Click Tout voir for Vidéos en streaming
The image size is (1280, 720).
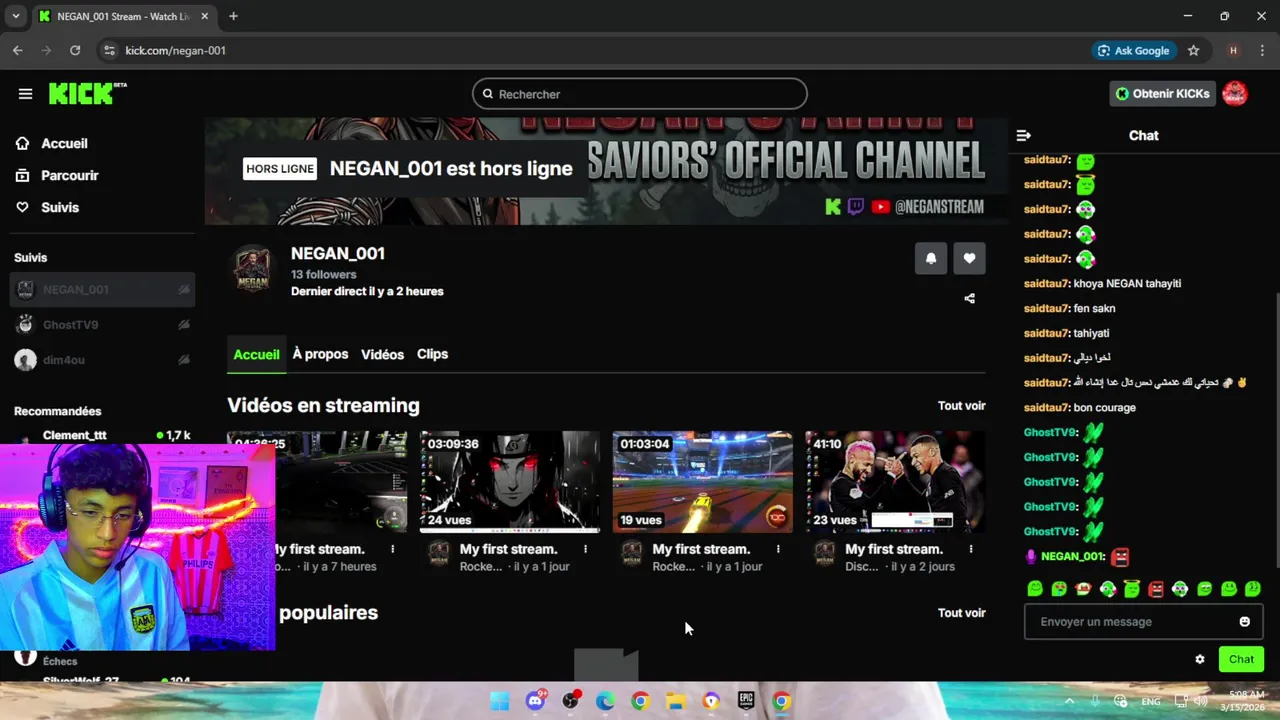click(961, 405)
